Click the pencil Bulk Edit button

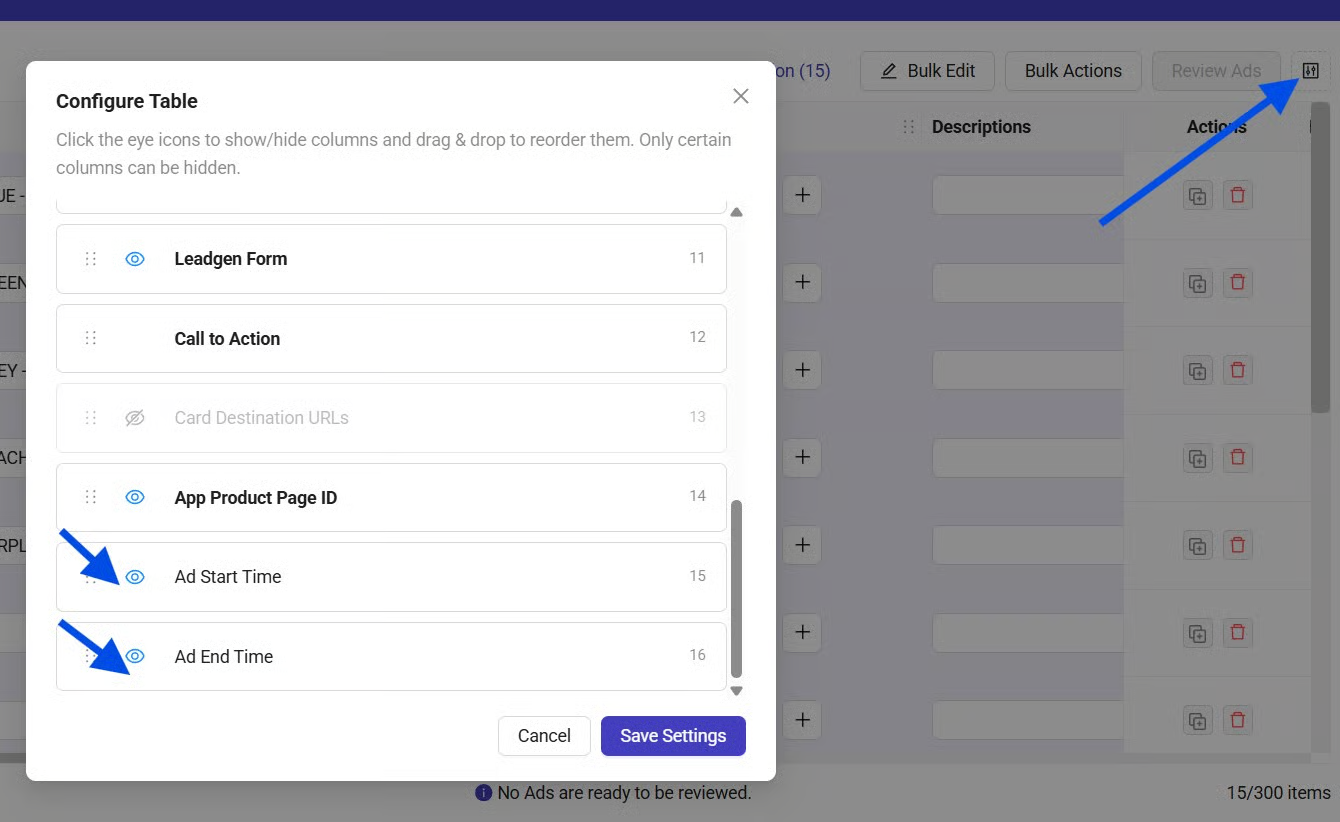coord(927,71)
